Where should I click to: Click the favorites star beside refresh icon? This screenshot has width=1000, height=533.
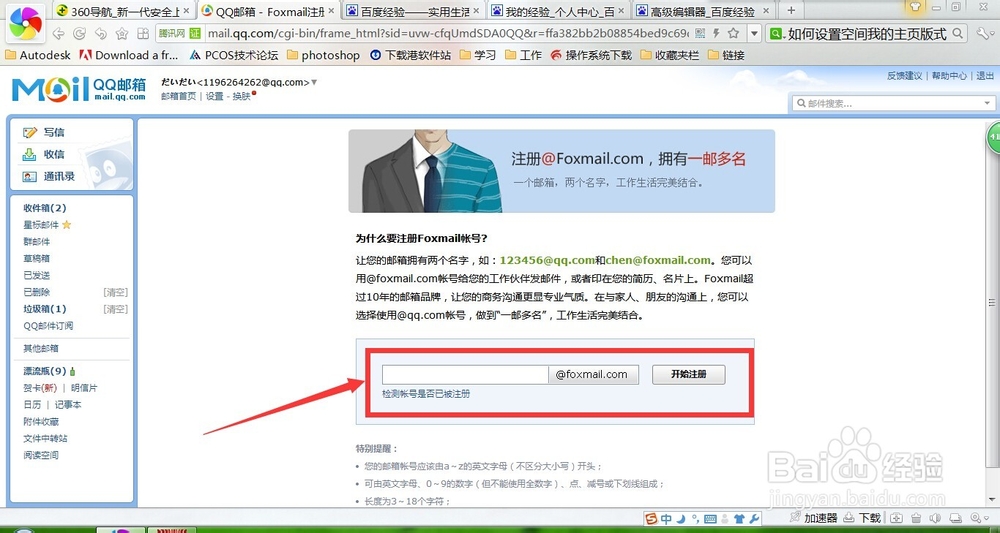(122, 33)
